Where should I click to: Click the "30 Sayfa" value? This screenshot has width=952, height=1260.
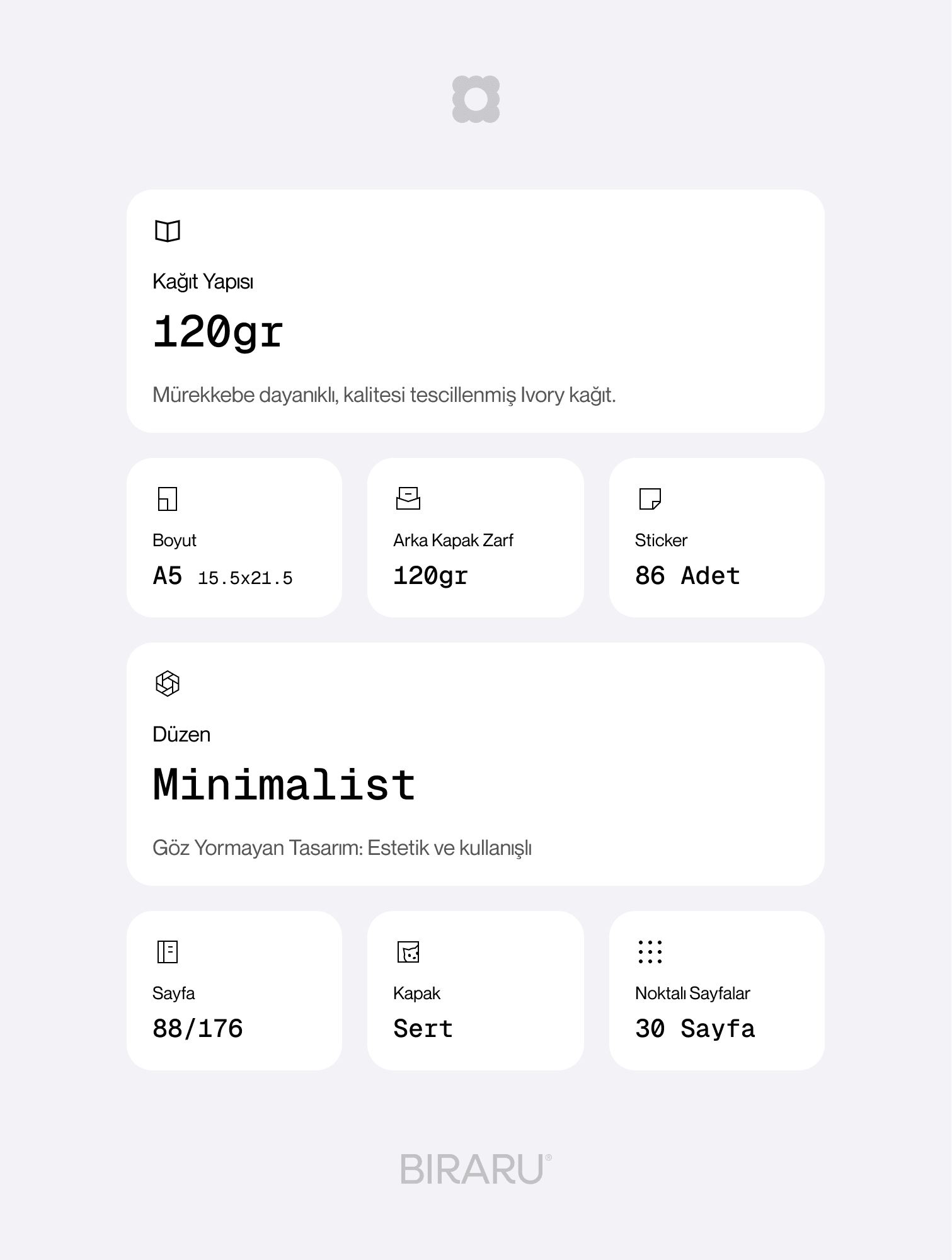(x=695, y=1029)
